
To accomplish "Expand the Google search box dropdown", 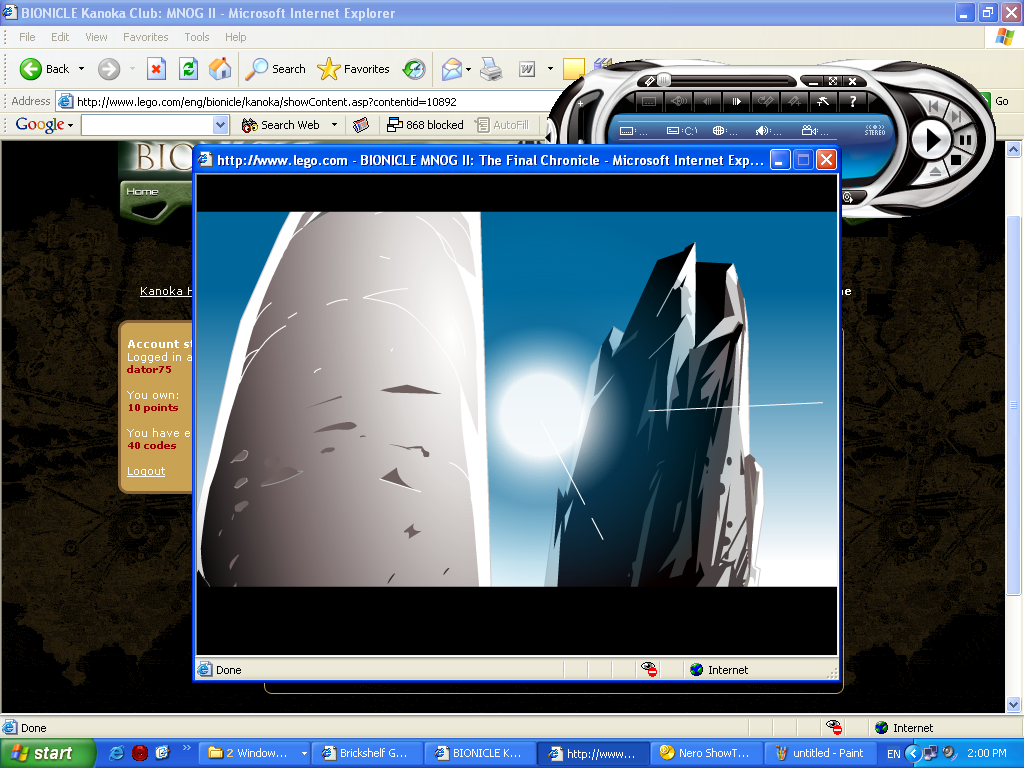I will pyautogui.click(x=220, y=125).
